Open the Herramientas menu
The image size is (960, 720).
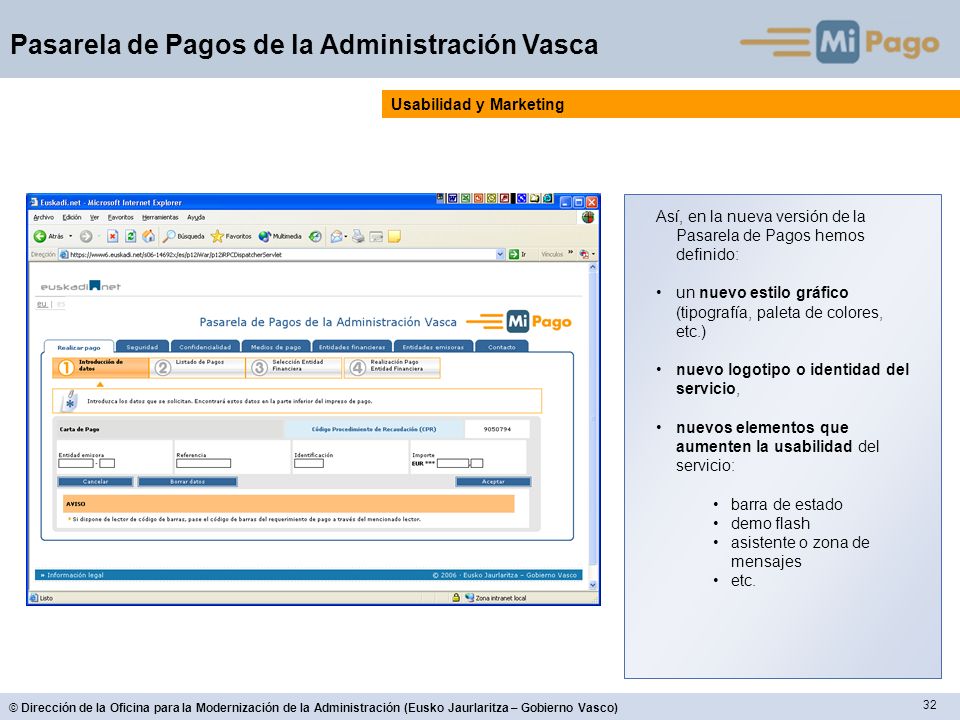click(x=160, y=217)
